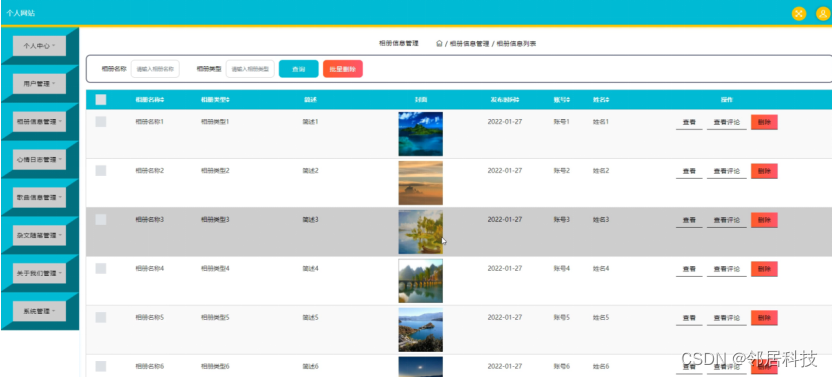Open the cover thumbnail of 相册名称5

click(420, 329)
